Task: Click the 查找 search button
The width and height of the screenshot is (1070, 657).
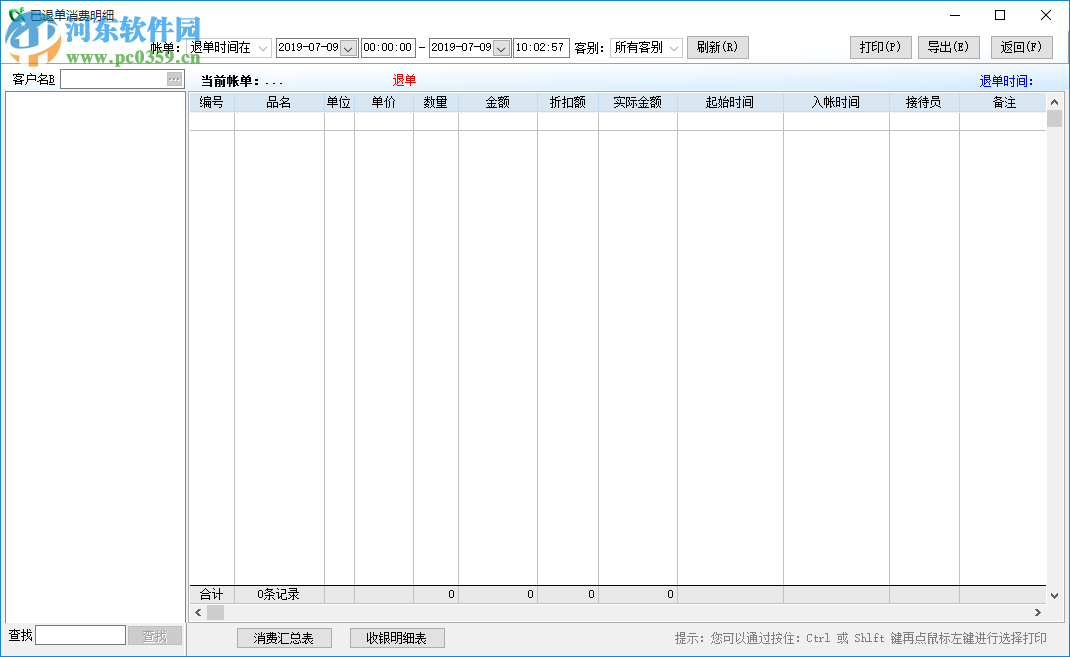Action: point(155,634)
